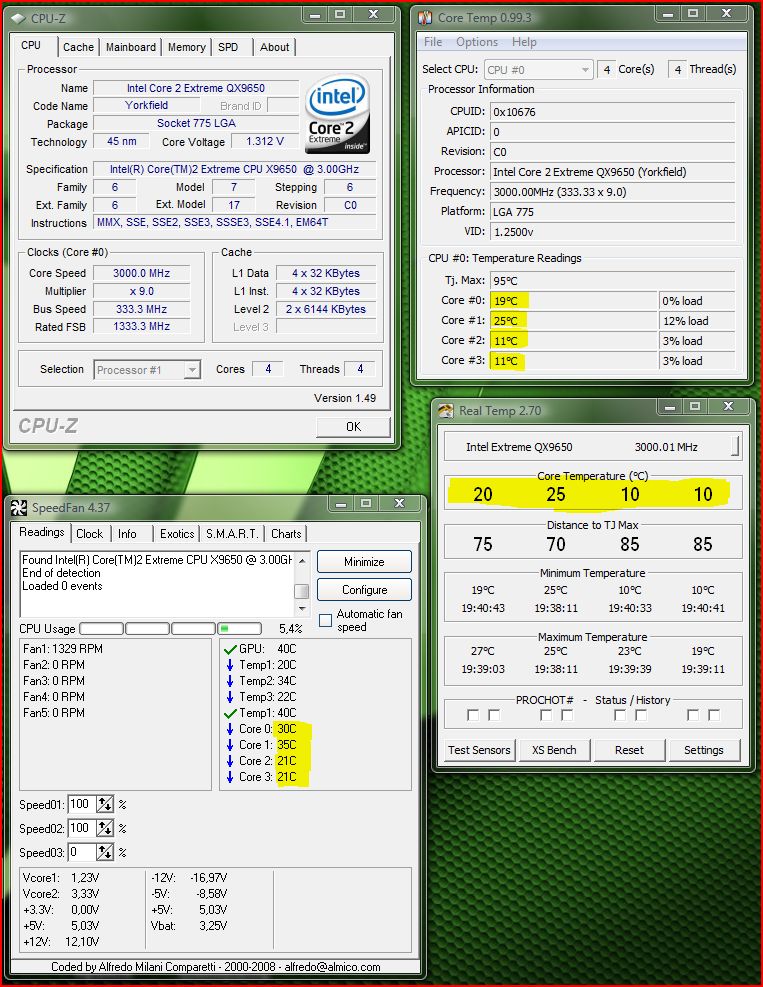
Task: Click the Real Temp small gauge beside 3000.01 MHz
Action: pos(735,446)
